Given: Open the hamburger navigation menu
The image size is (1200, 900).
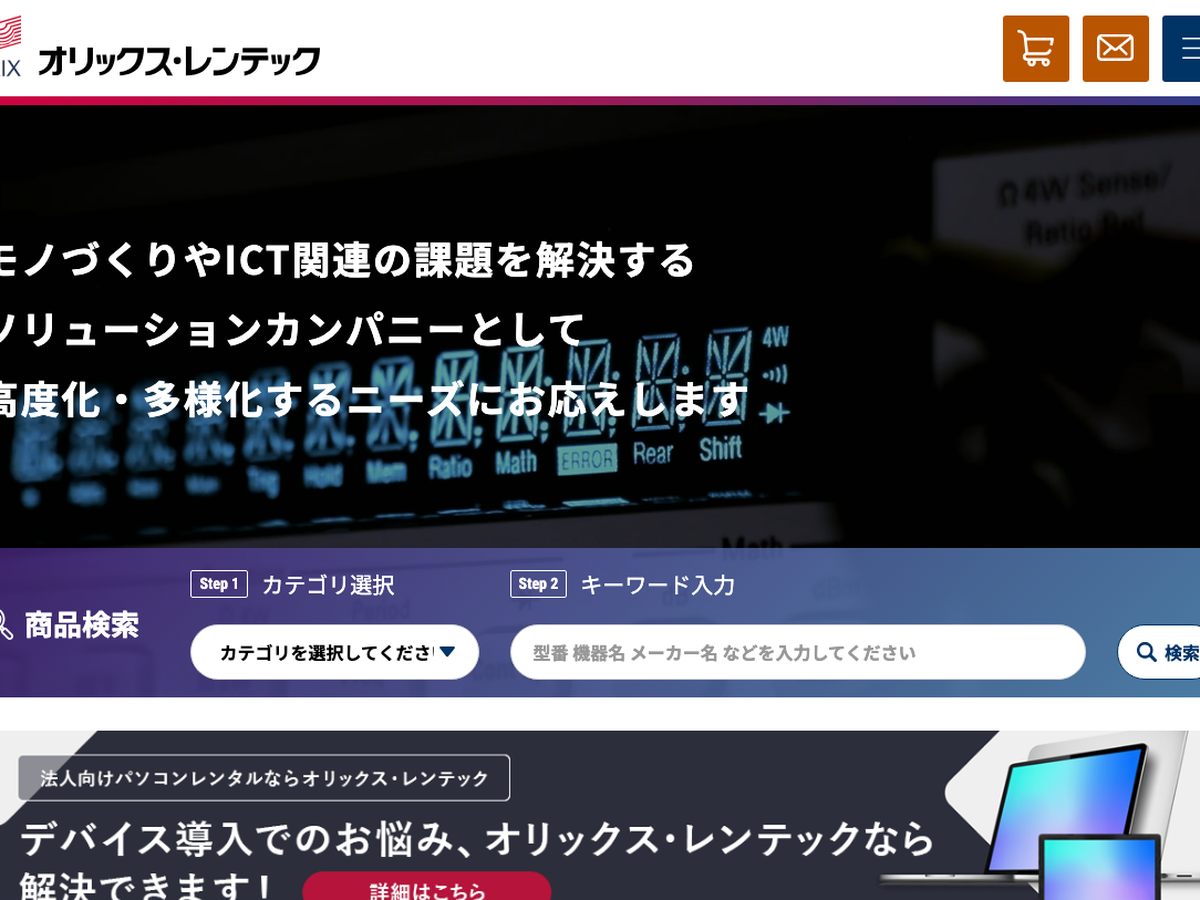Looking at the screenshot, I should pyautogui.click(x=1182, y=48).
